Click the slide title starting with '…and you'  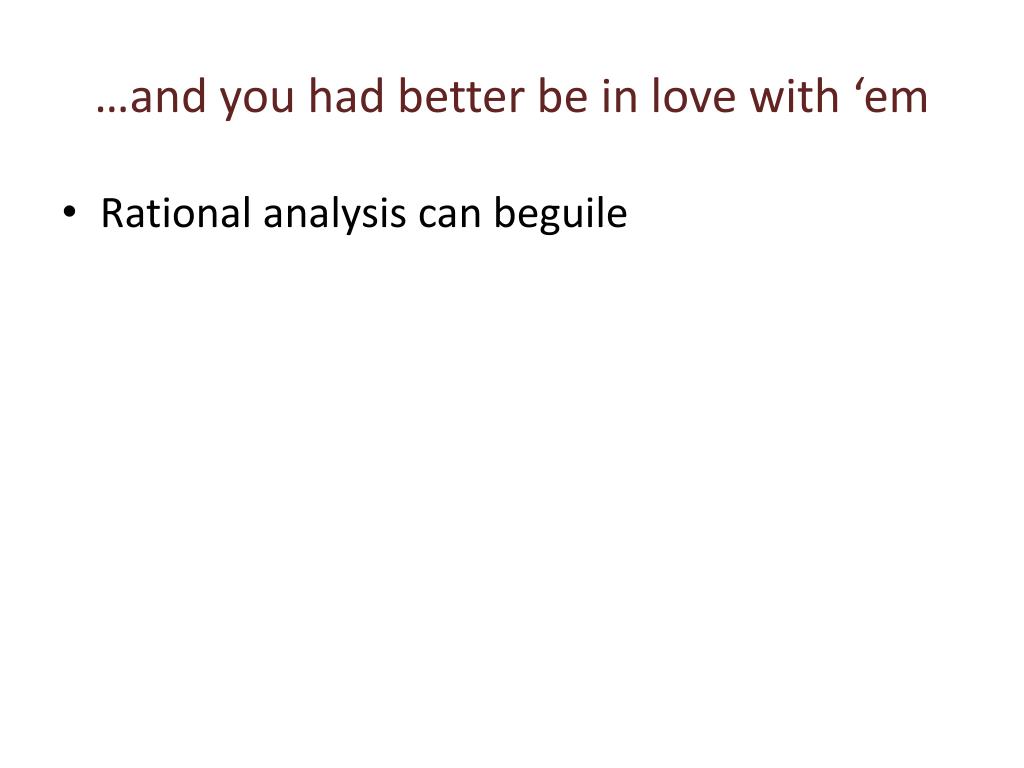(x=512, y=98)
